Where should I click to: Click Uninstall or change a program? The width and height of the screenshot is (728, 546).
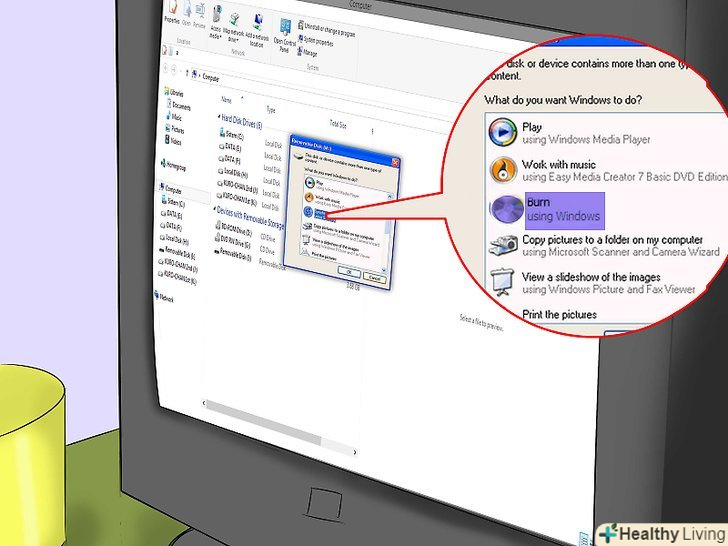326,29
